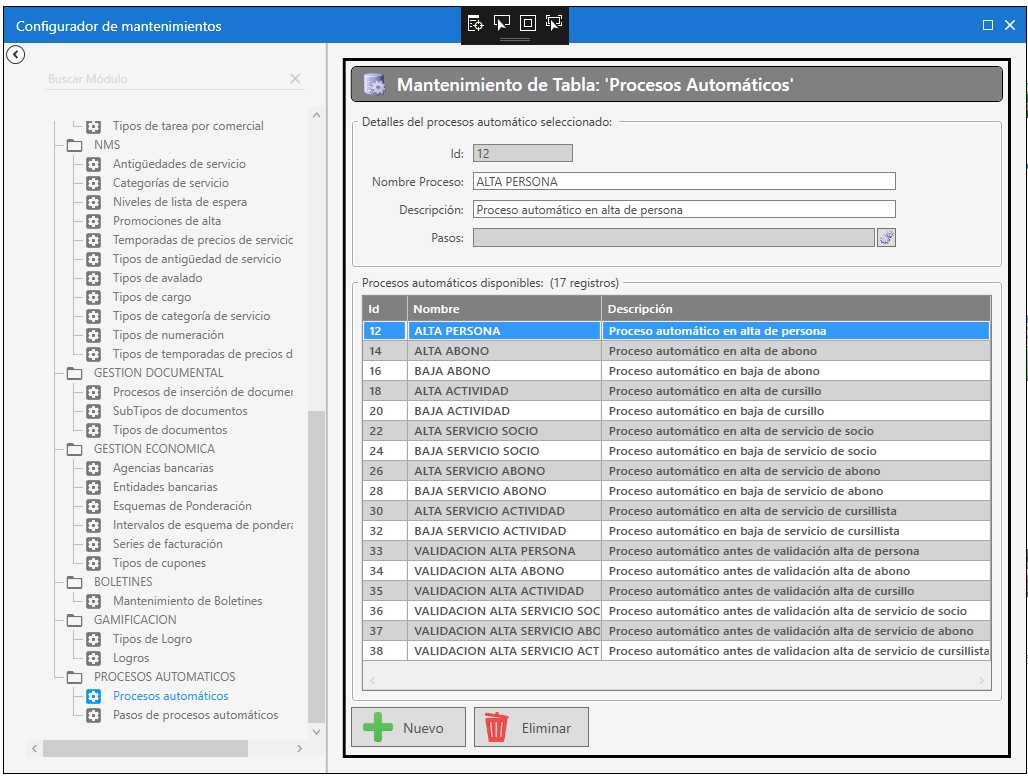Select the ALTA ACTIVIDAD row
This screenshot has width=1028, height=777.
676,391
